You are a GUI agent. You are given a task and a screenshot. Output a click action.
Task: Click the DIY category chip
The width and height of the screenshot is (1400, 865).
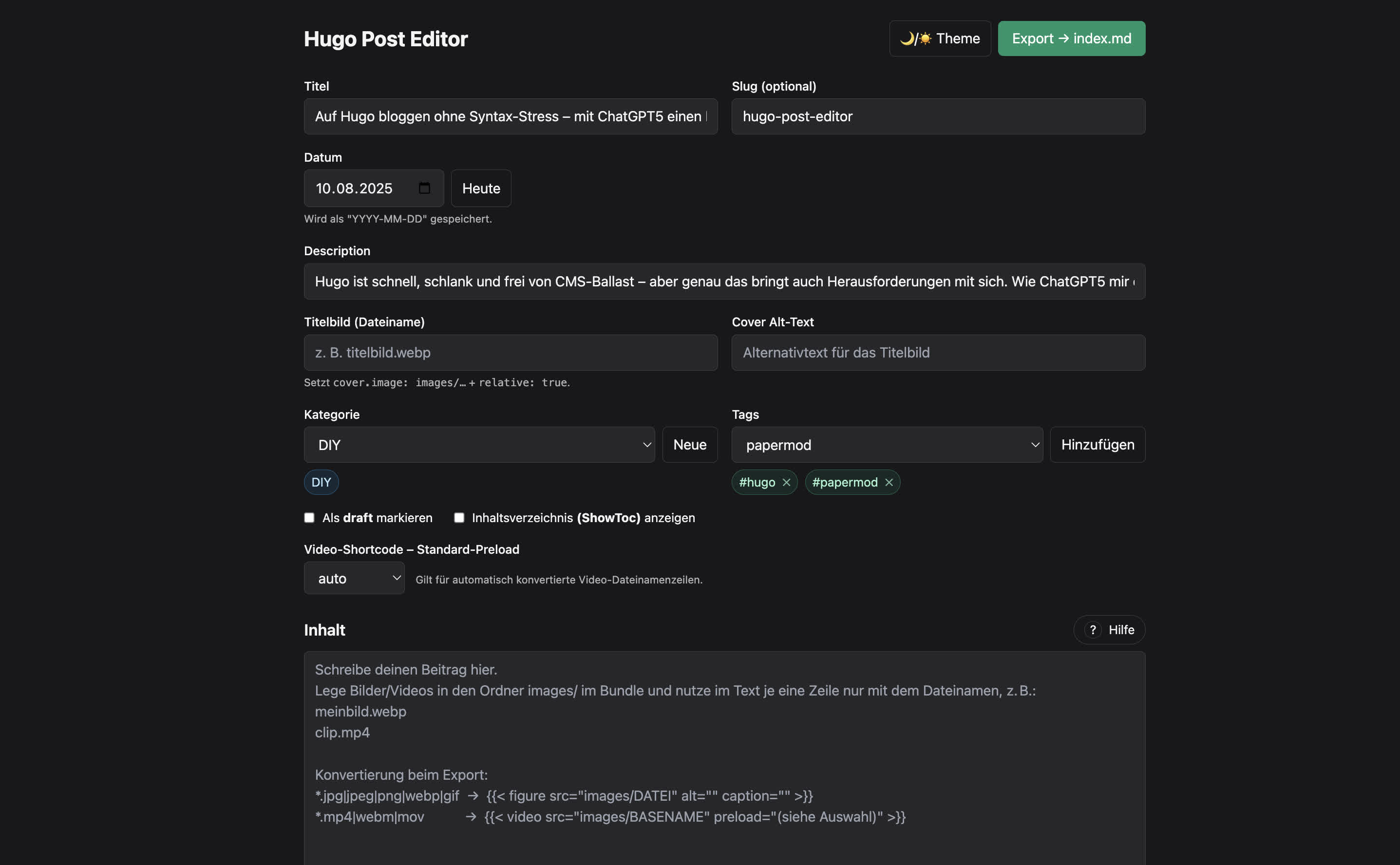[x=321, y=482]
